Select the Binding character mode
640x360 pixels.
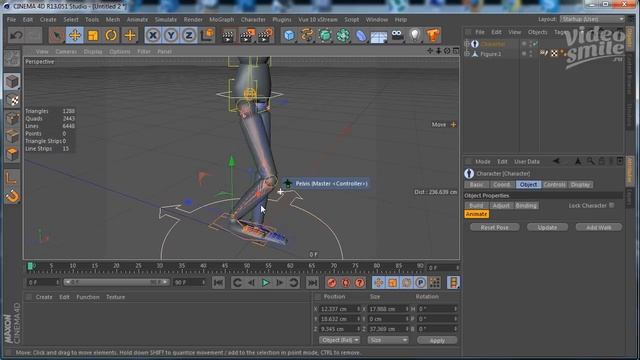coord(526,206)
